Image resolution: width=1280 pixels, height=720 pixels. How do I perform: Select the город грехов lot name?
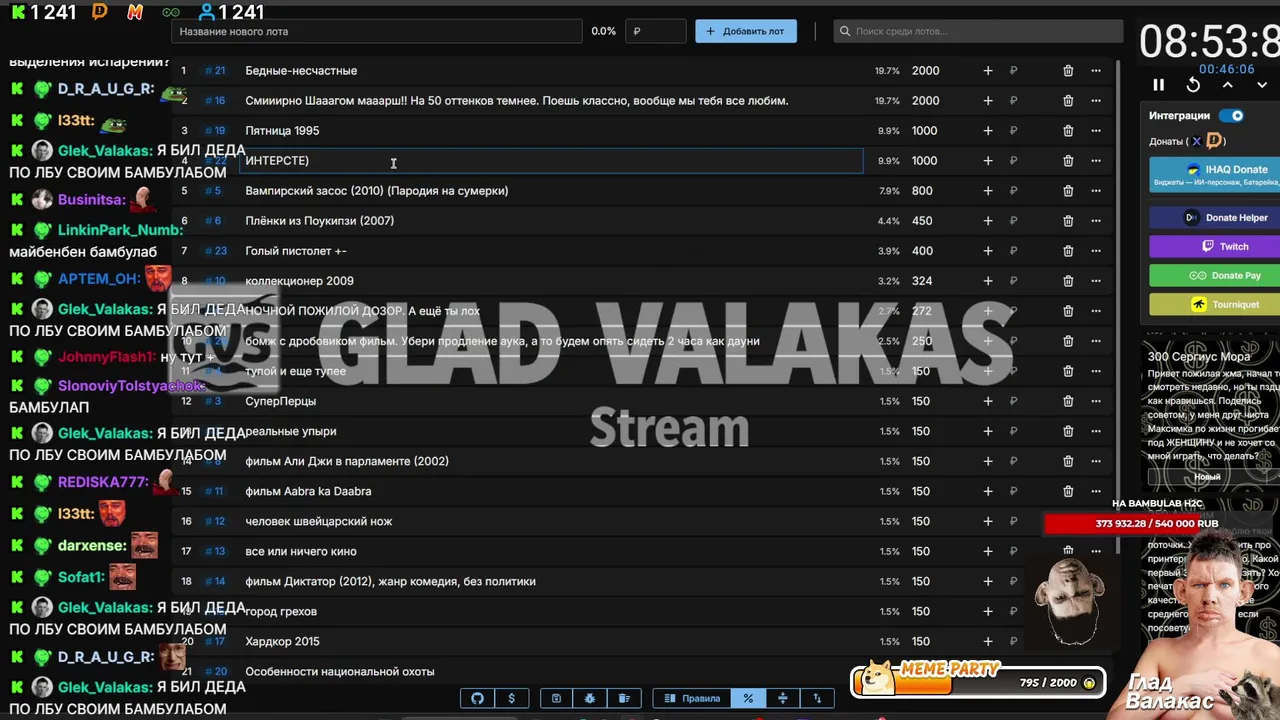tap(281, 611)
